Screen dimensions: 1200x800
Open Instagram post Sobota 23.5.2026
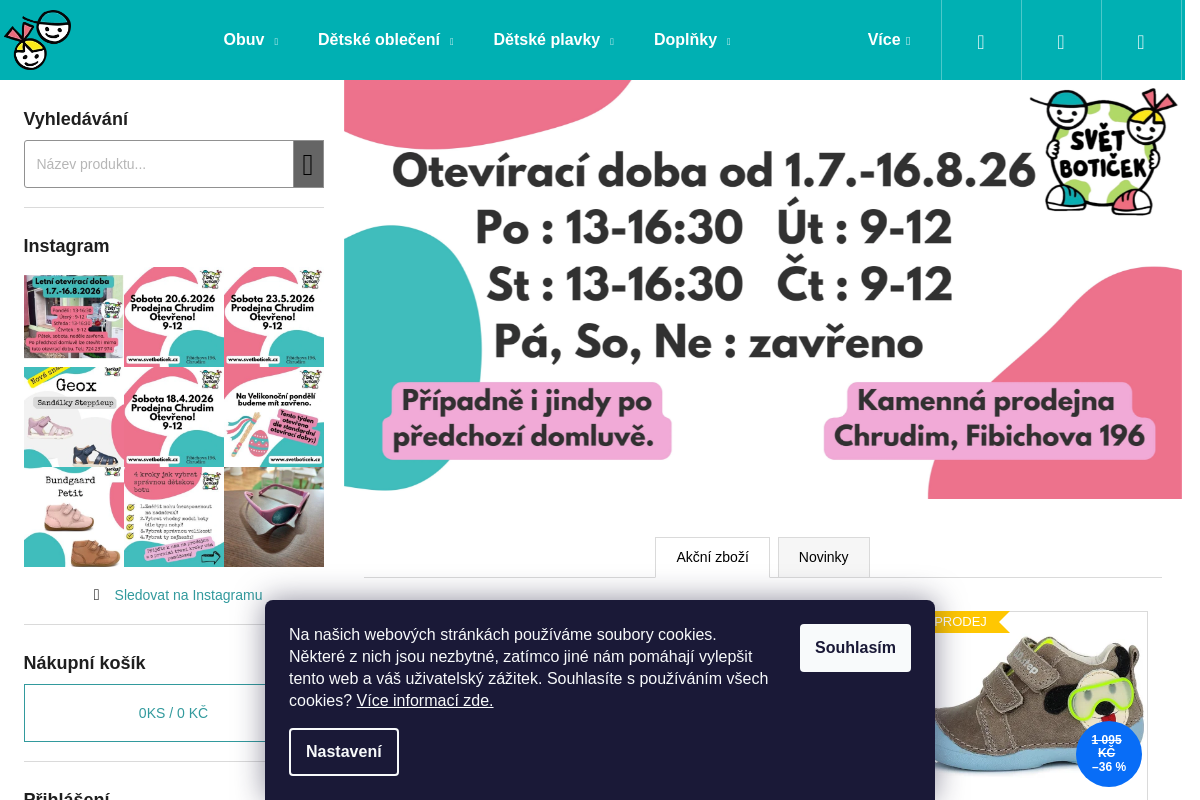point(274,317)
